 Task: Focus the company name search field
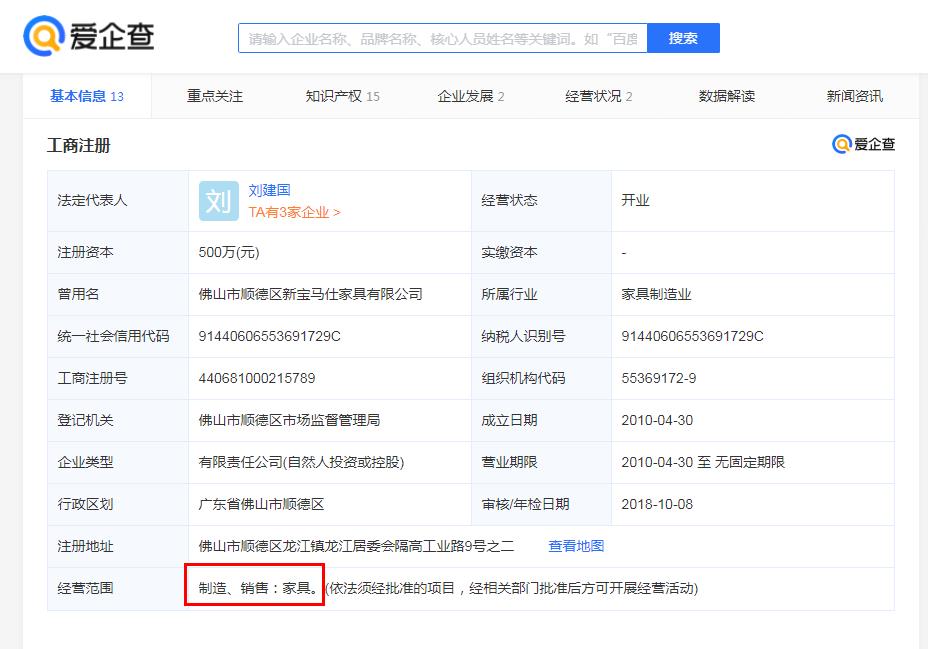[443, 38]
